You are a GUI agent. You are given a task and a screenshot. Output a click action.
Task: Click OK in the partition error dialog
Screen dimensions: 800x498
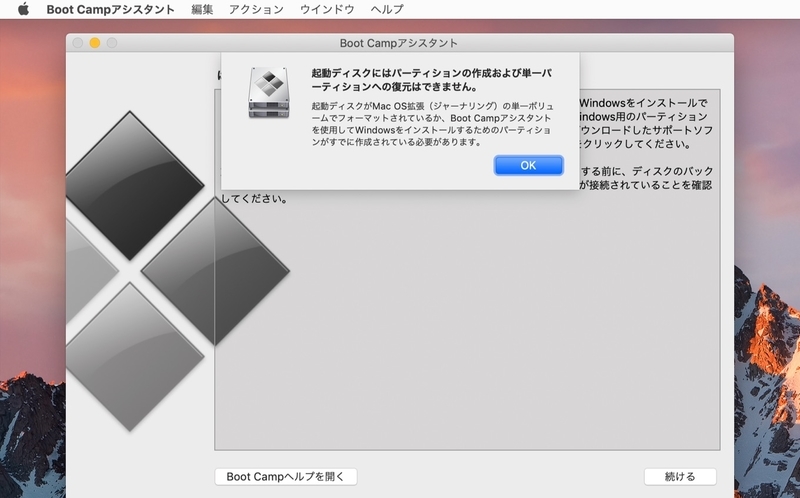point(529,165)
